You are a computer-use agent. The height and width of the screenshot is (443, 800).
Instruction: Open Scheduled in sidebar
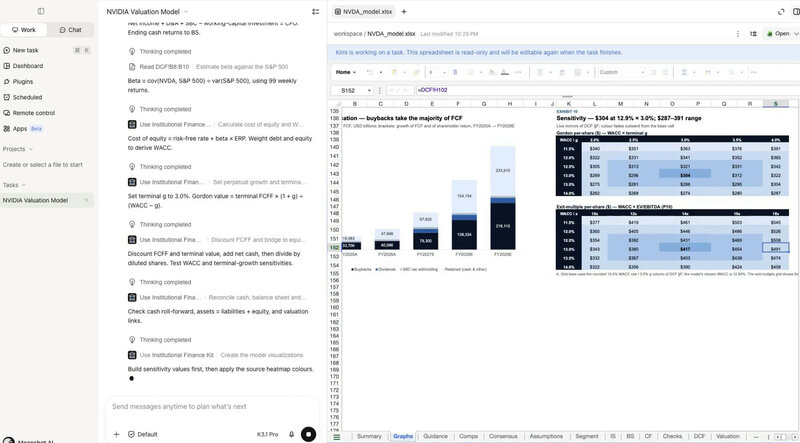click(23, 97)
